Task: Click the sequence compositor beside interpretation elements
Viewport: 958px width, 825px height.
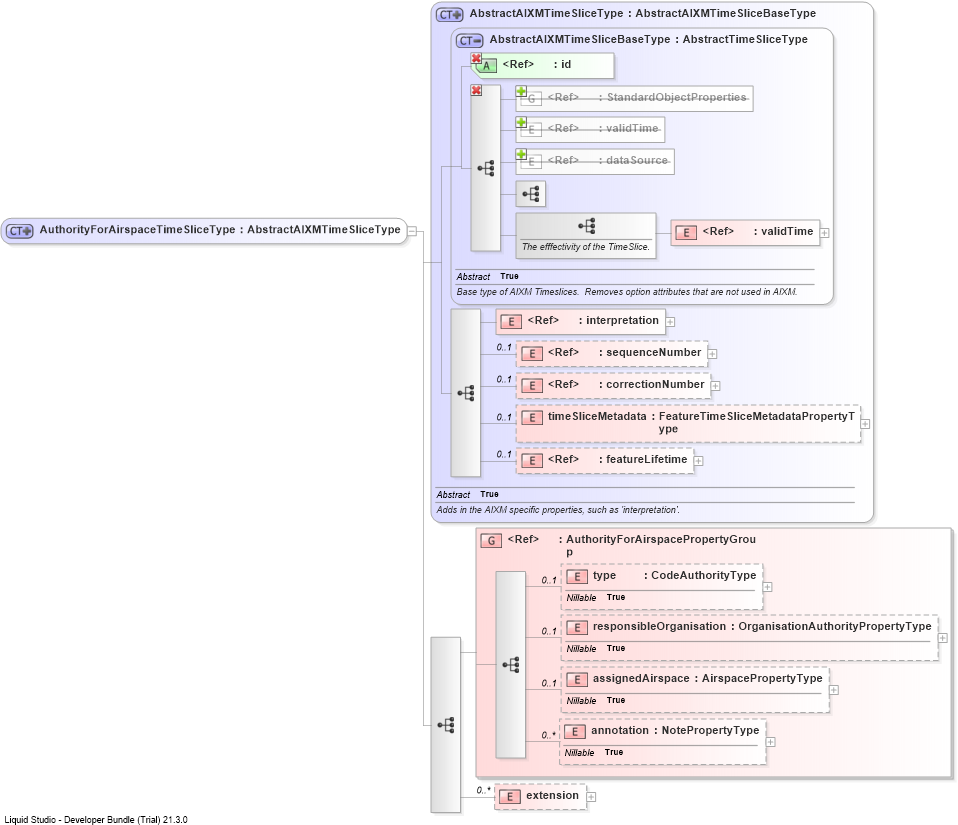Action: click(x=466, y=393)
